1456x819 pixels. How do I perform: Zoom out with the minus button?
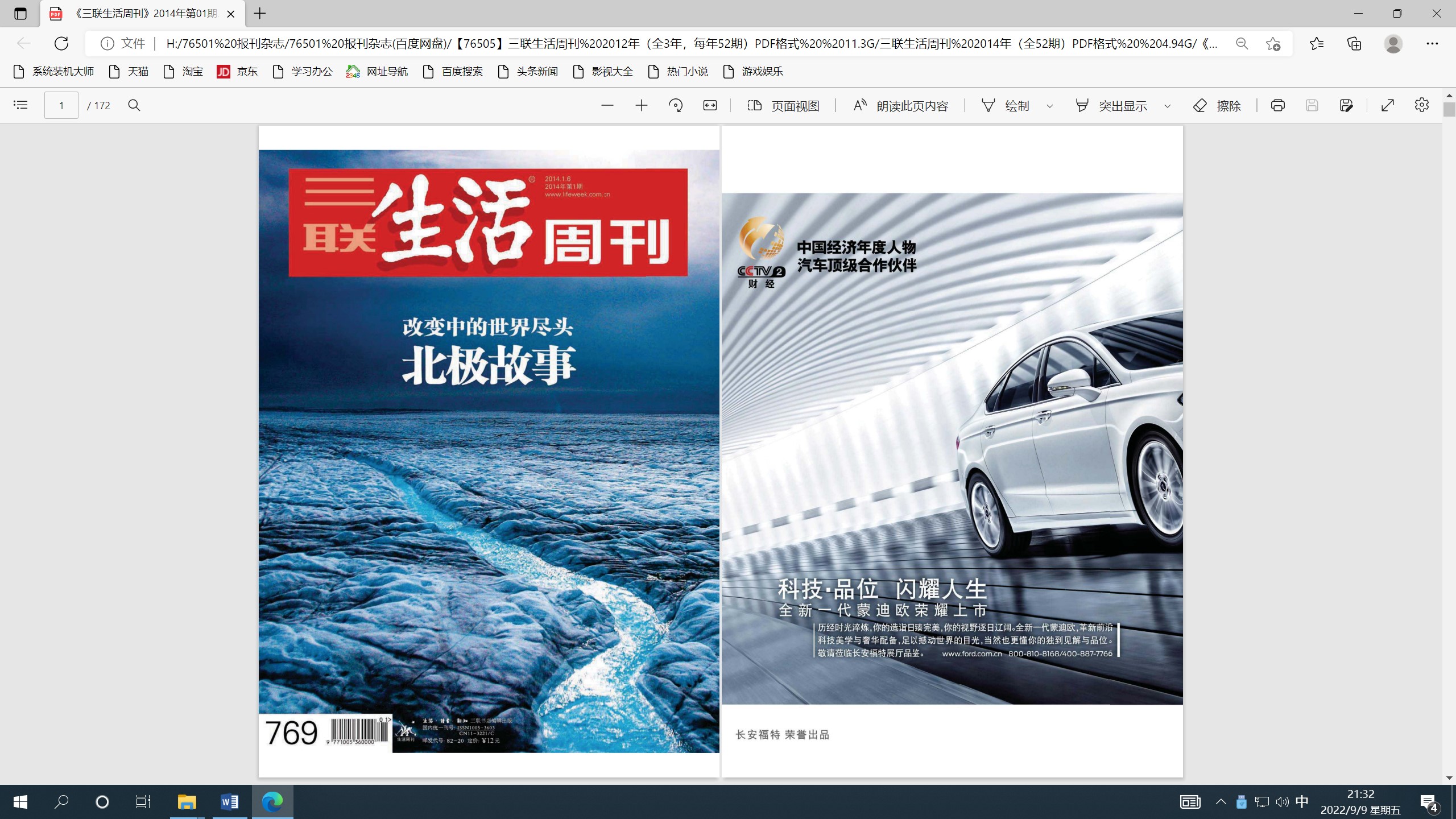pos(607,105)
